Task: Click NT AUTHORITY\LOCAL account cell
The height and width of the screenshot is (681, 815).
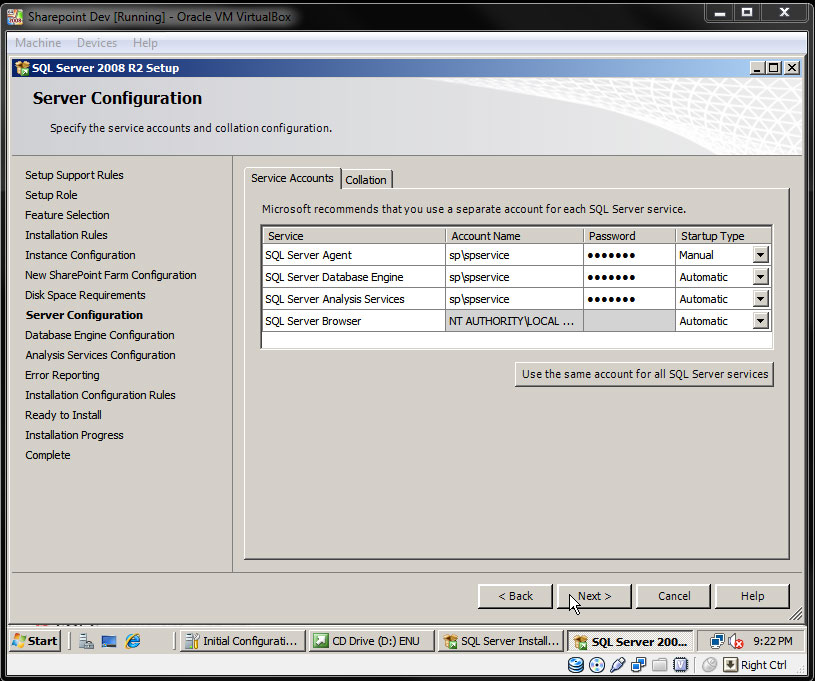Action: click(x=514, y=321)
